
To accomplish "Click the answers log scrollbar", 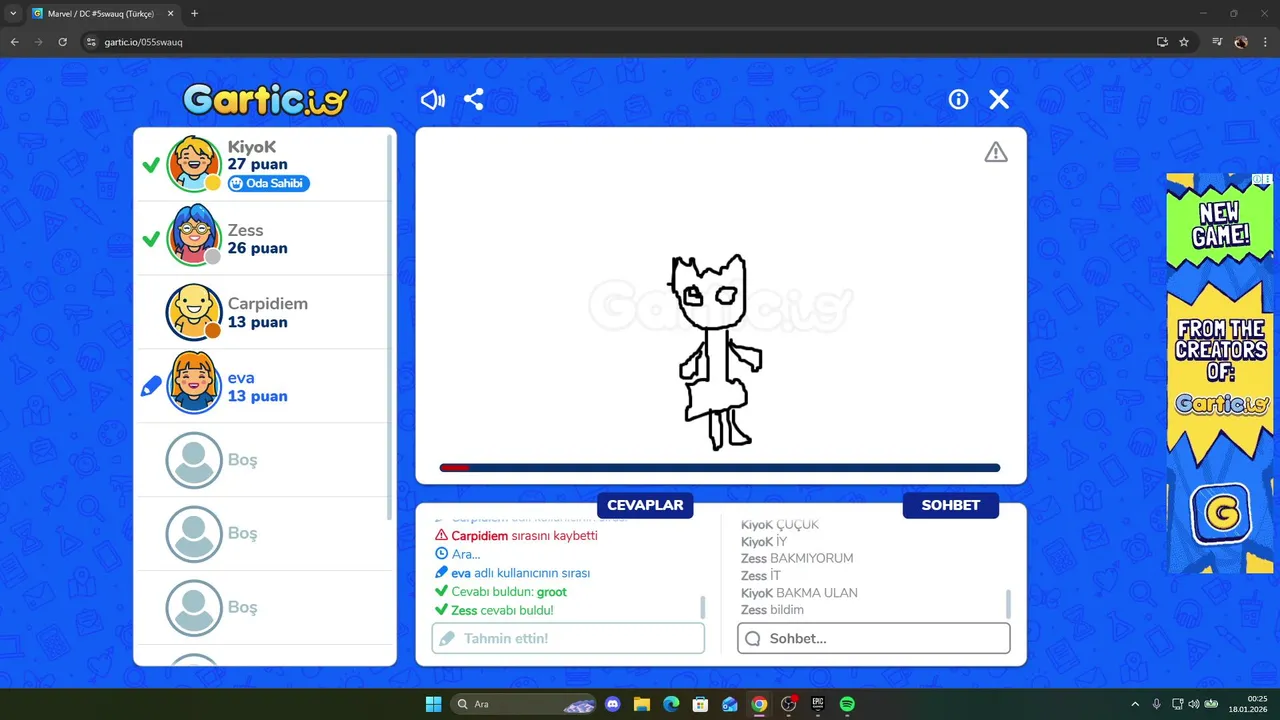I will 703,606.
